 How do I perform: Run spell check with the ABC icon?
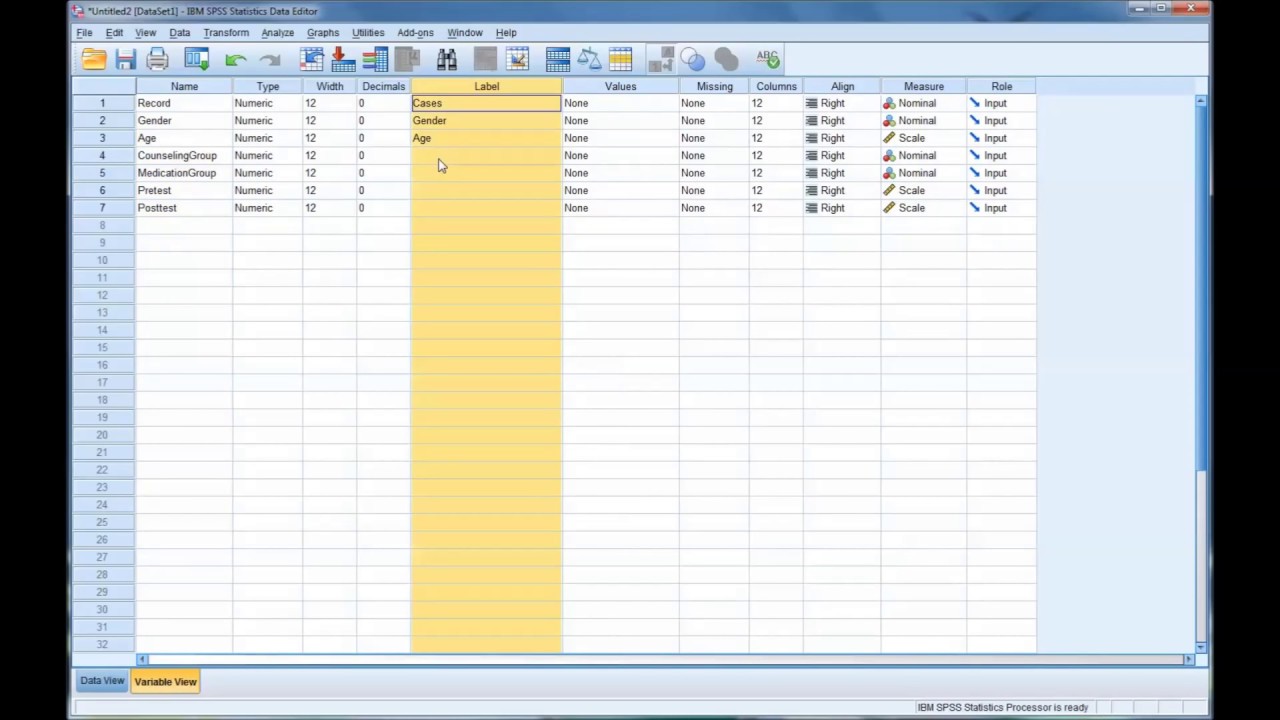767,60
